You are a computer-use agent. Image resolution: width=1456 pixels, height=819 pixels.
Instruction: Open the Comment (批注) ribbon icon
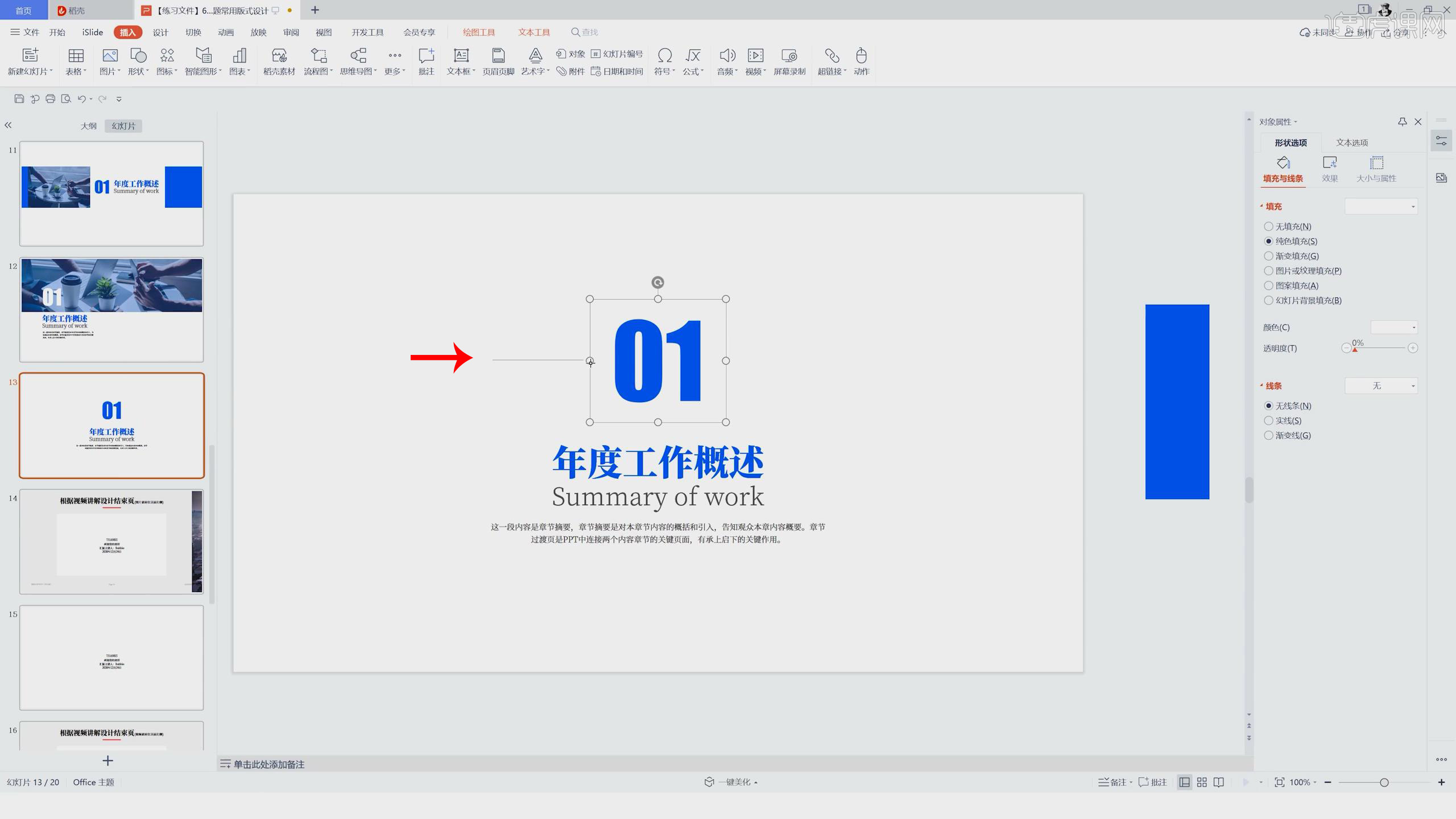(x=426, y=56)
